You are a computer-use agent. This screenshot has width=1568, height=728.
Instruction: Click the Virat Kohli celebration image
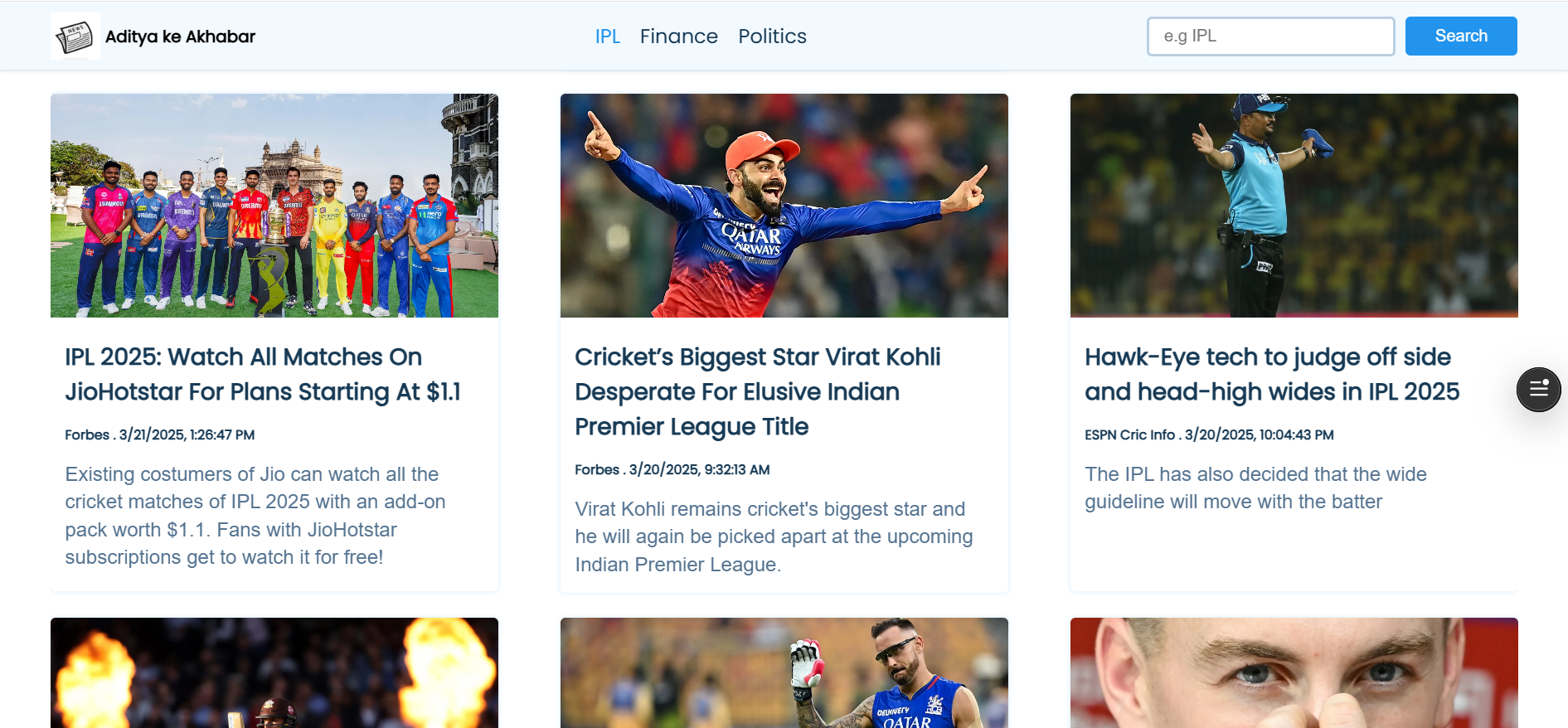tap(784, 205)
